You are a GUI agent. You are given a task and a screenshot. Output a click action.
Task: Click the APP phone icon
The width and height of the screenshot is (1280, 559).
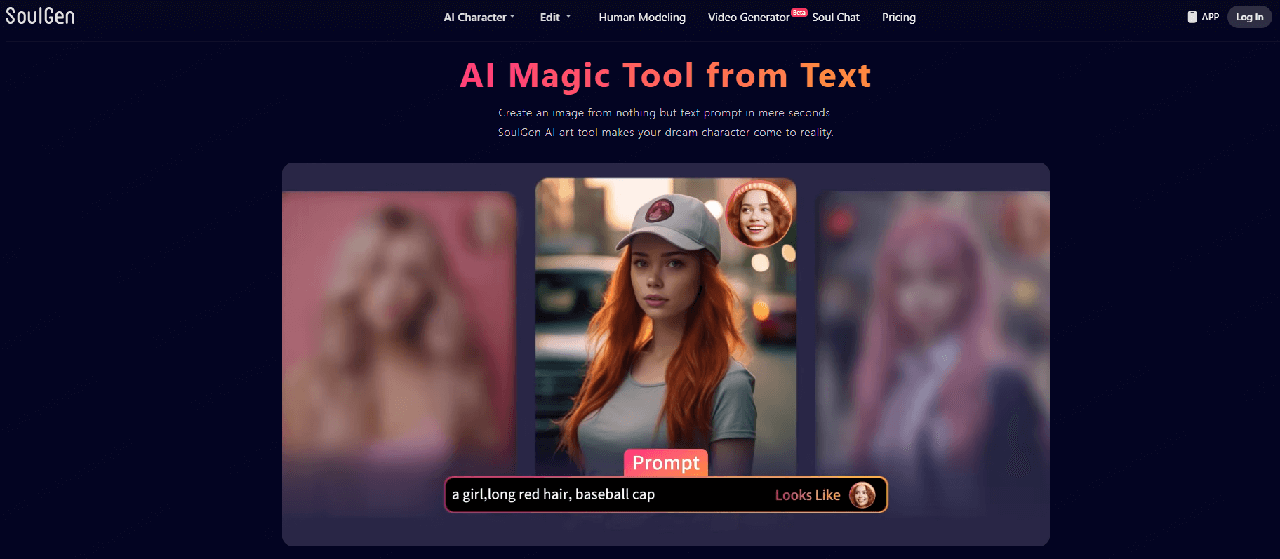1192,17
